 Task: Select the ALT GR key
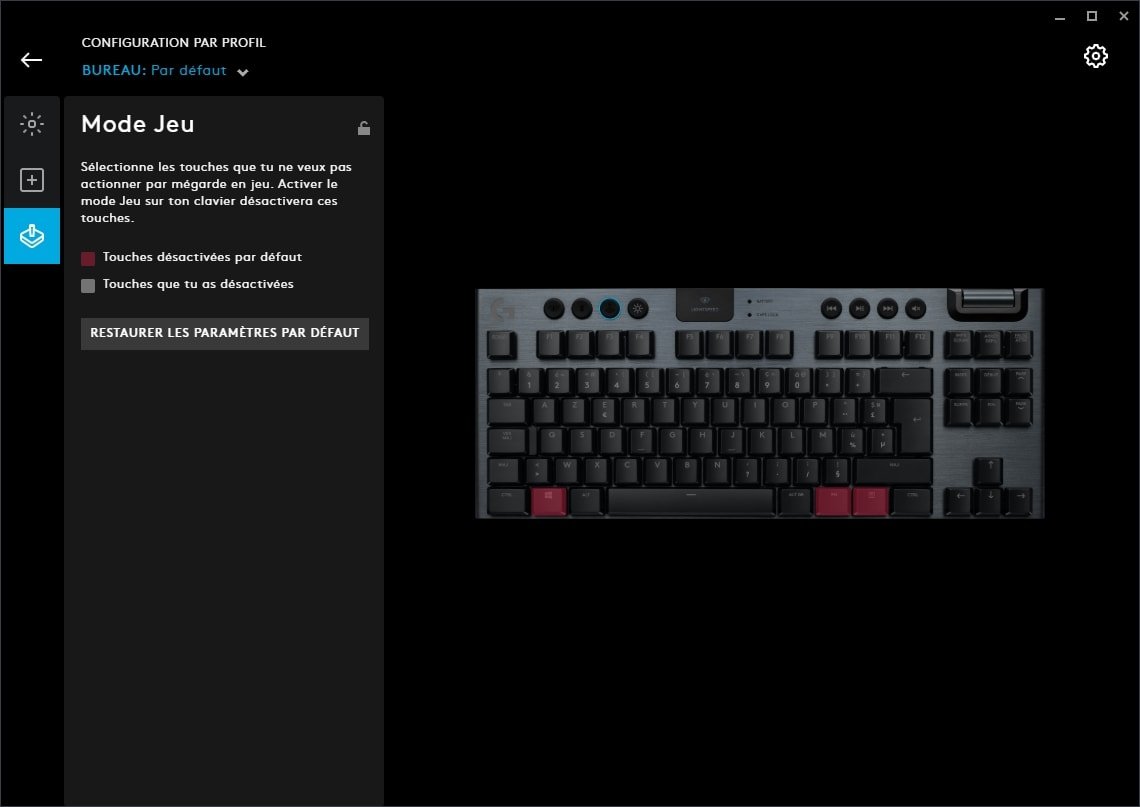click(796, 502)
